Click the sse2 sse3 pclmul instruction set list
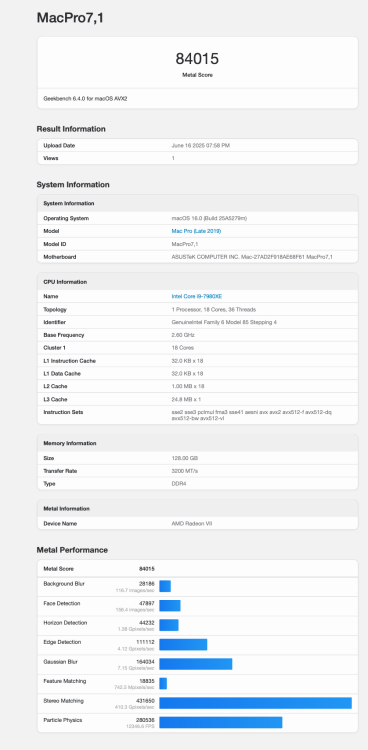The image size is (368, 750). (251, 415)
